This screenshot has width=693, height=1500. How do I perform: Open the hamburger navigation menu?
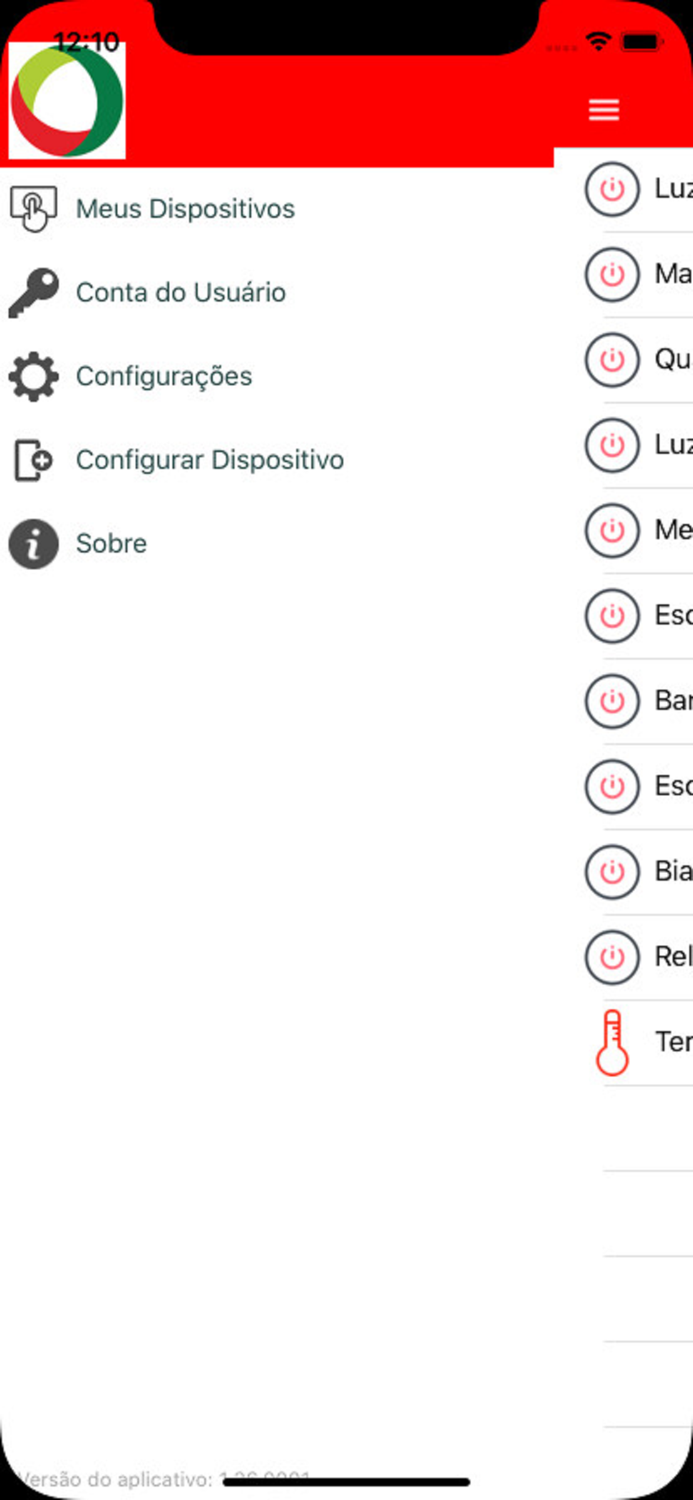coord(604,110)
